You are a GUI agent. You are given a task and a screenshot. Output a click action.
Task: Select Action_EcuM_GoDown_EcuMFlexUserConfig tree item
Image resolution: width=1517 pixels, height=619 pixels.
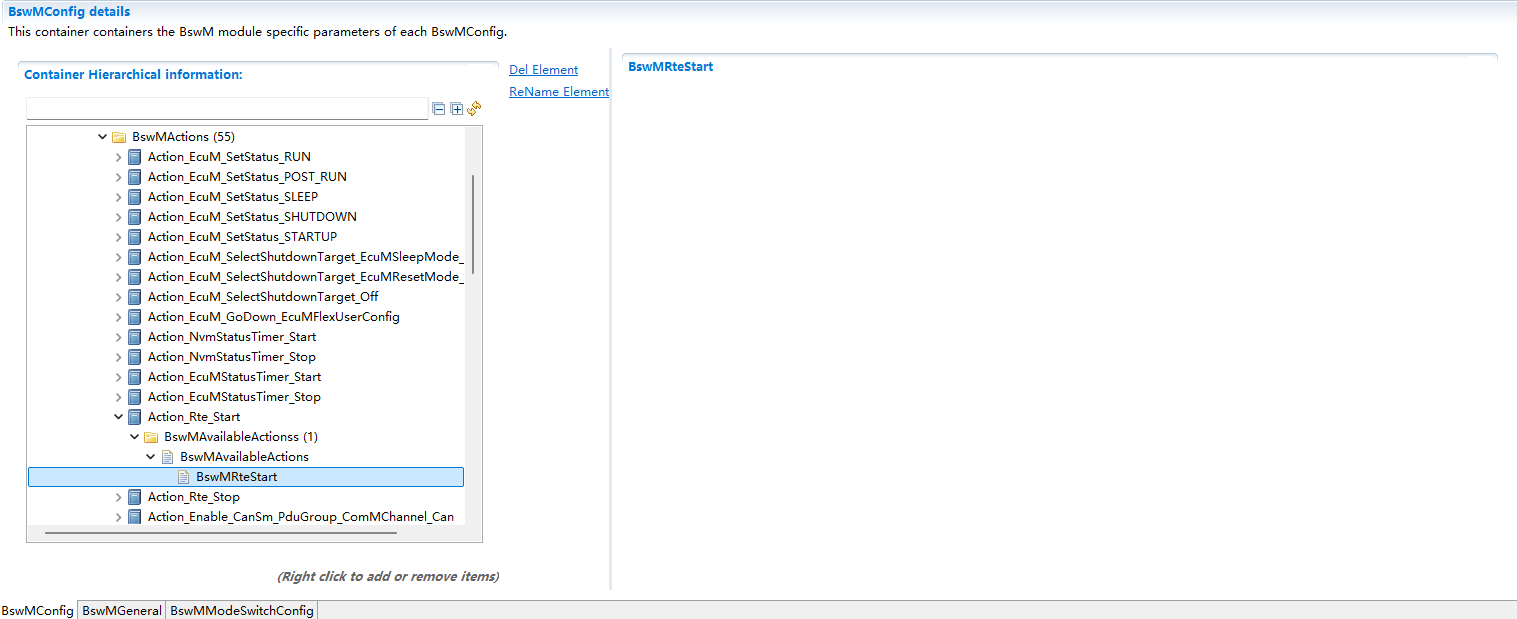point(273,317)
